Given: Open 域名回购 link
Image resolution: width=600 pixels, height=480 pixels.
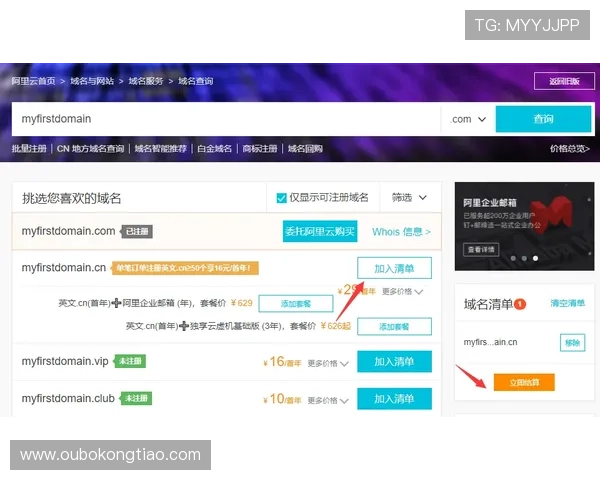Looking at the screenshot, I should (305, 149).
